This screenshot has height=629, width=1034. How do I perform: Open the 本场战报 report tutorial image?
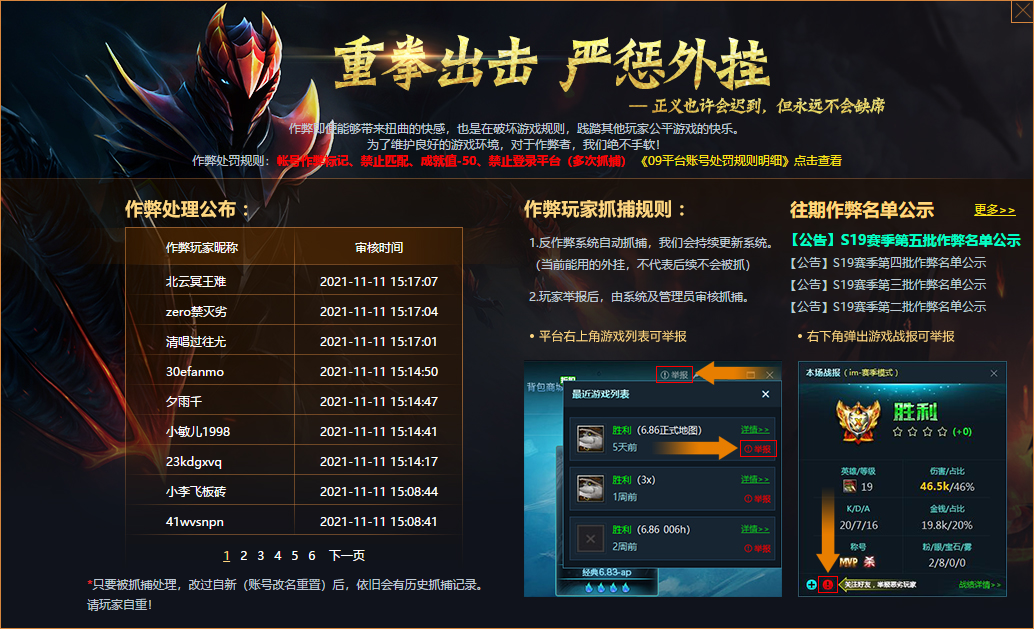pos(902,479)
